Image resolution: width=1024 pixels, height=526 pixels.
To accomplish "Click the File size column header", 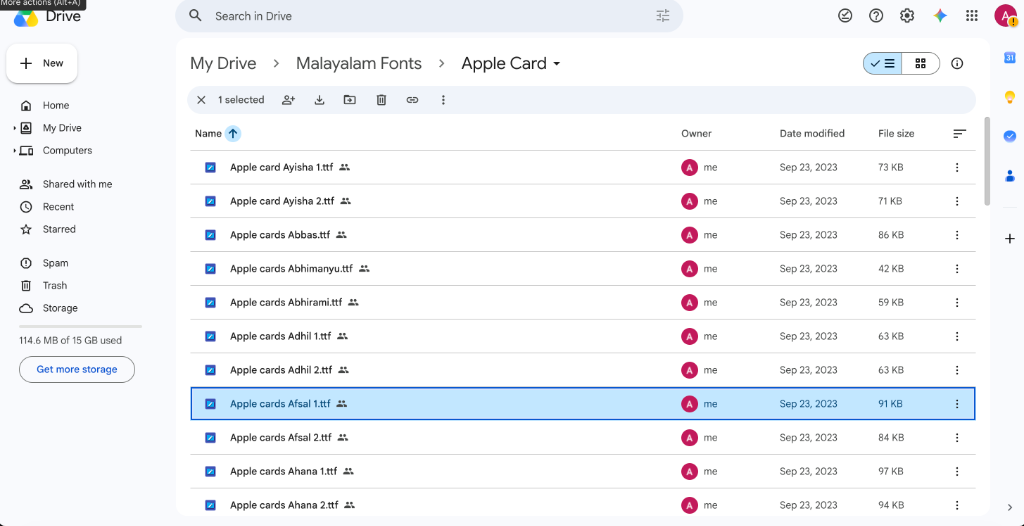I will pos(896,133).
